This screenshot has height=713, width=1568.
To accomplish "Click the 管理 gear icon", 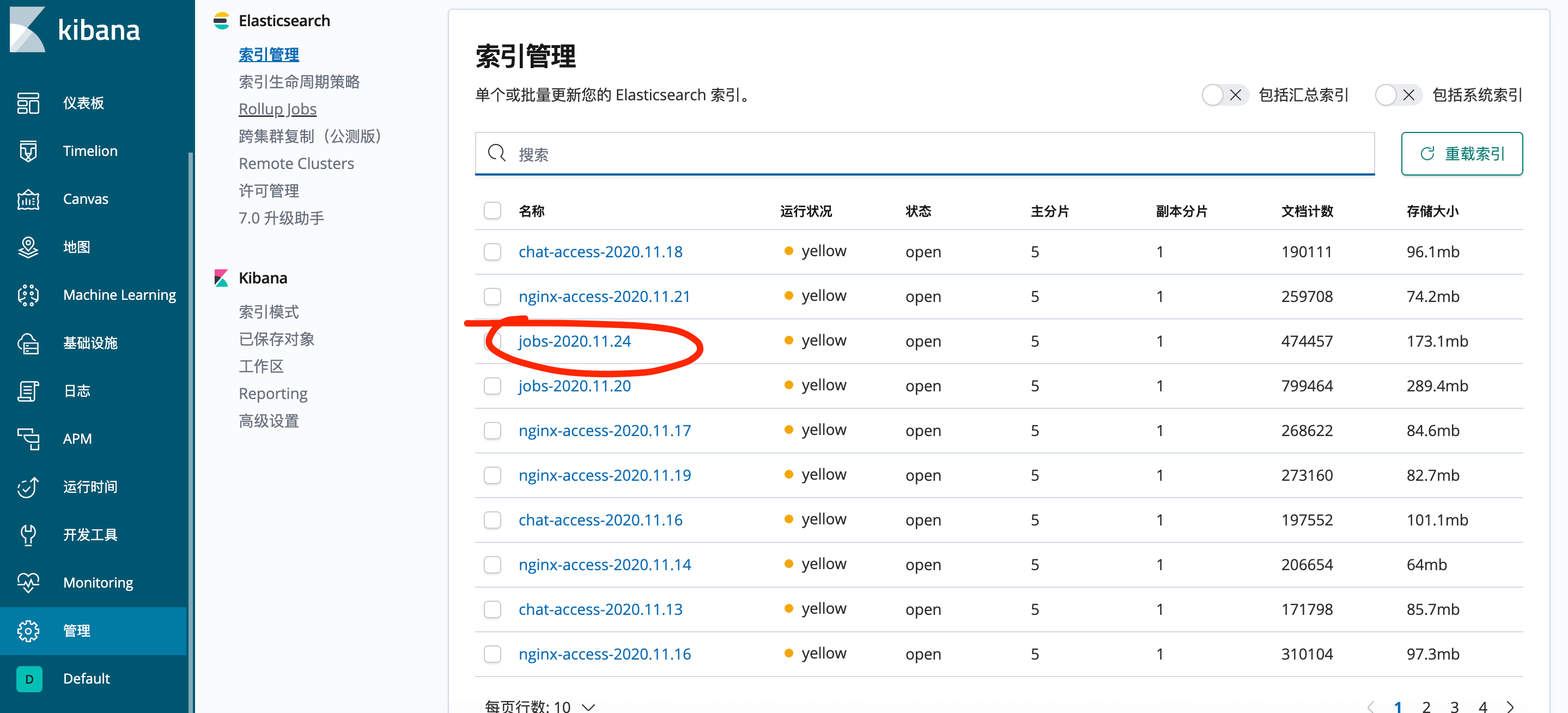I will tap(28, 630).
